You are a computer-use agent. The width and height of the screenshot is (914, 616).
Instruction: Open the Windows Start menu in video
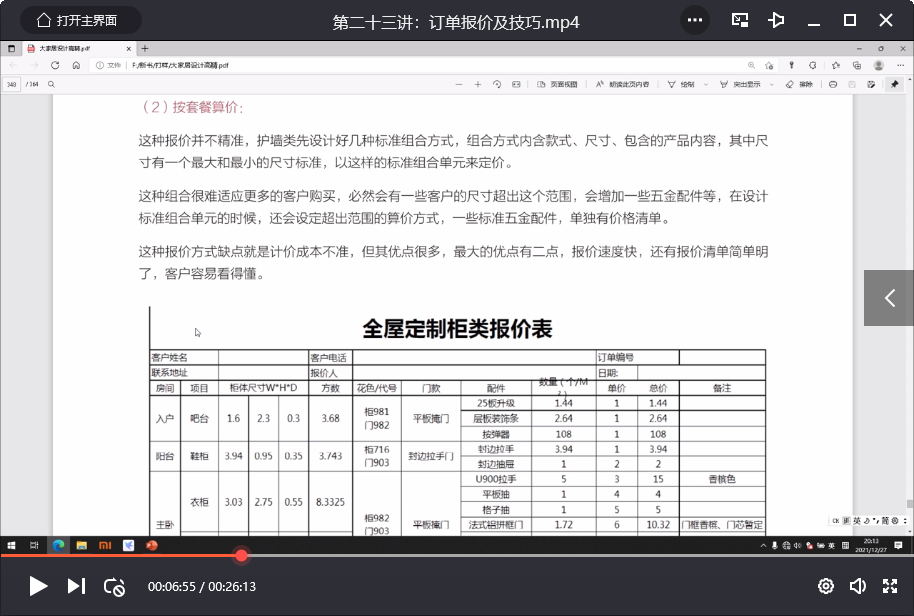point(12,545)
